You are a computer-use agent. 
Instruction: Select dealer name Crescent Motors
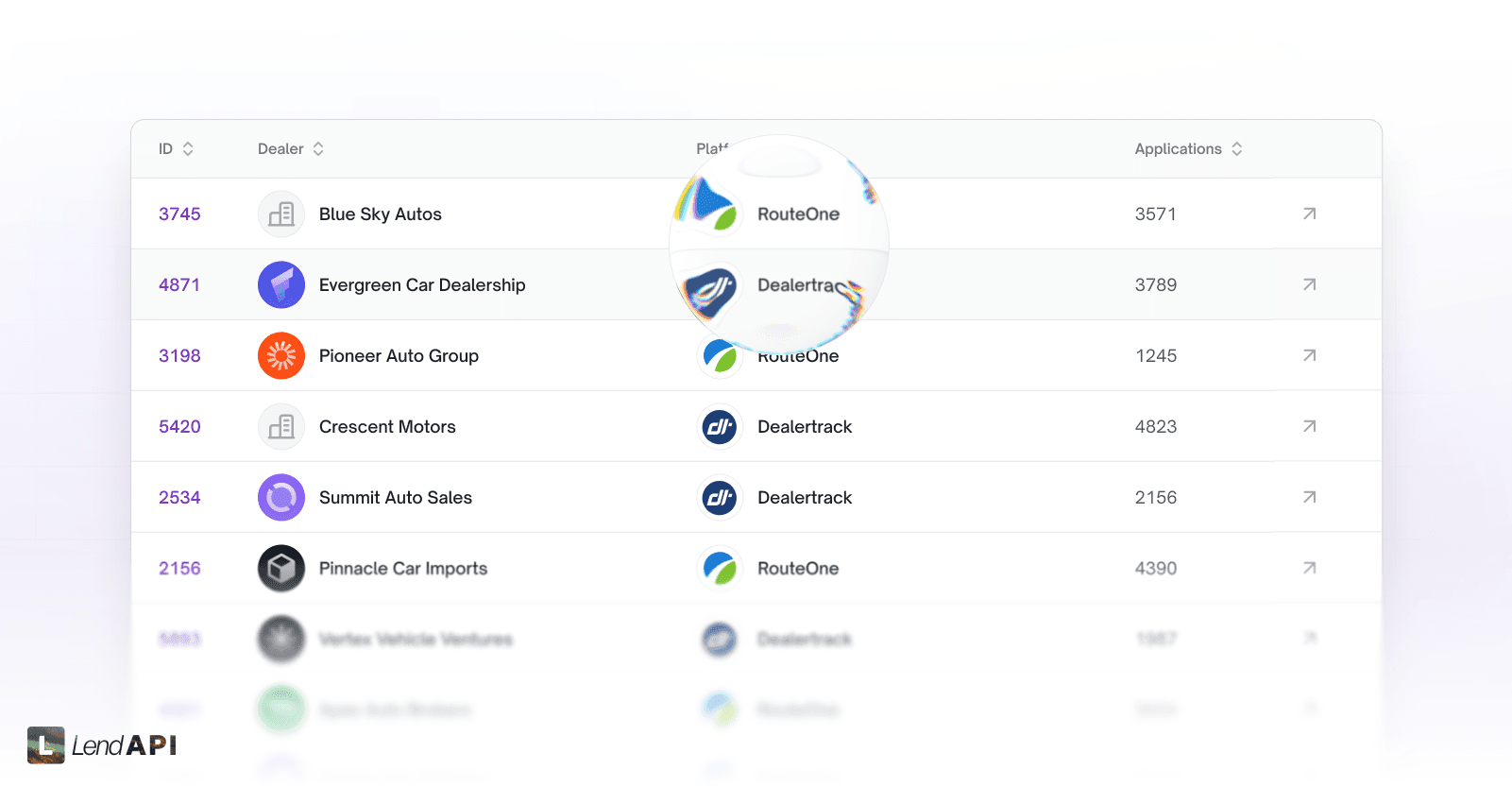pos(387,427)
